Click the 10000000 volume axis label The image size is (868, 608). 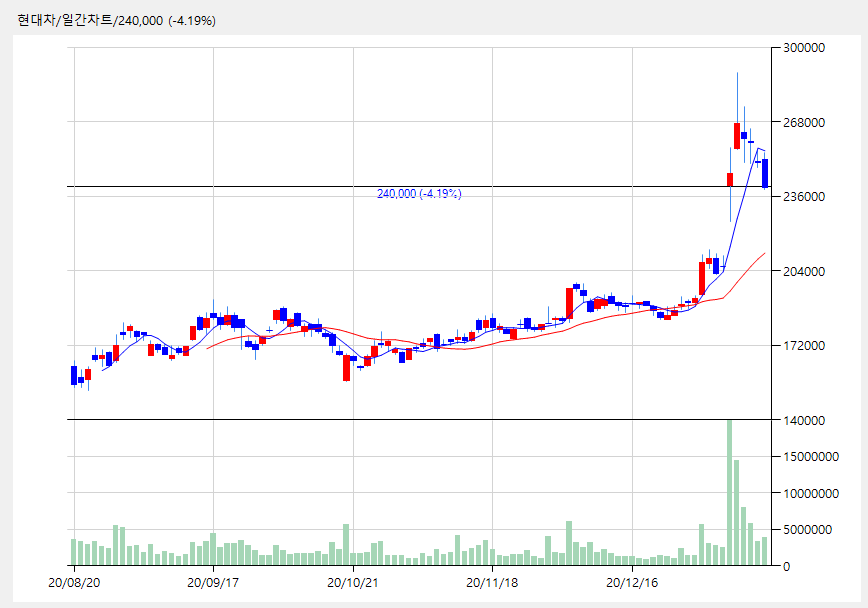coord(811,493)
